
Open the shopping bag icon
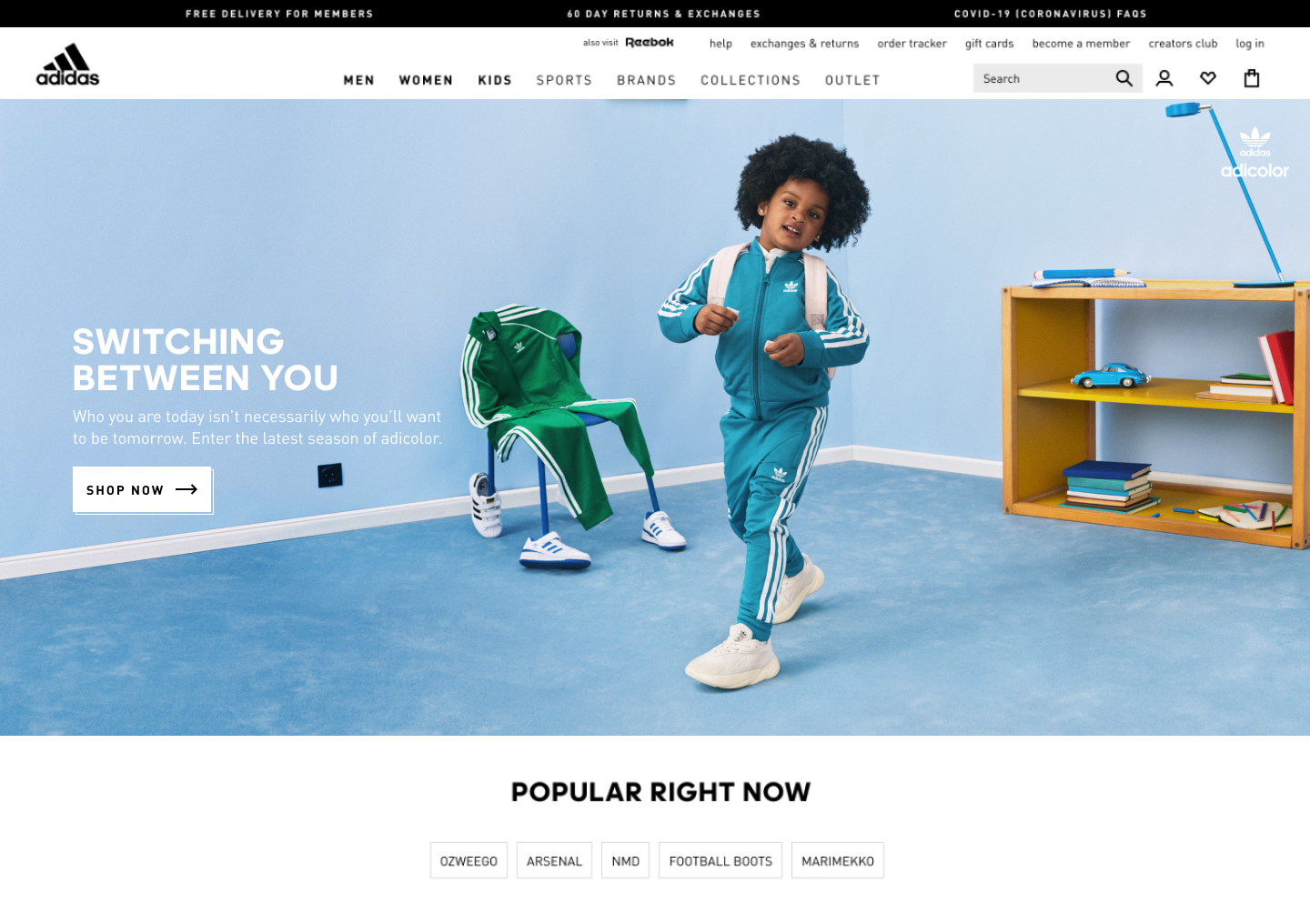click(x=1252, y=78)
